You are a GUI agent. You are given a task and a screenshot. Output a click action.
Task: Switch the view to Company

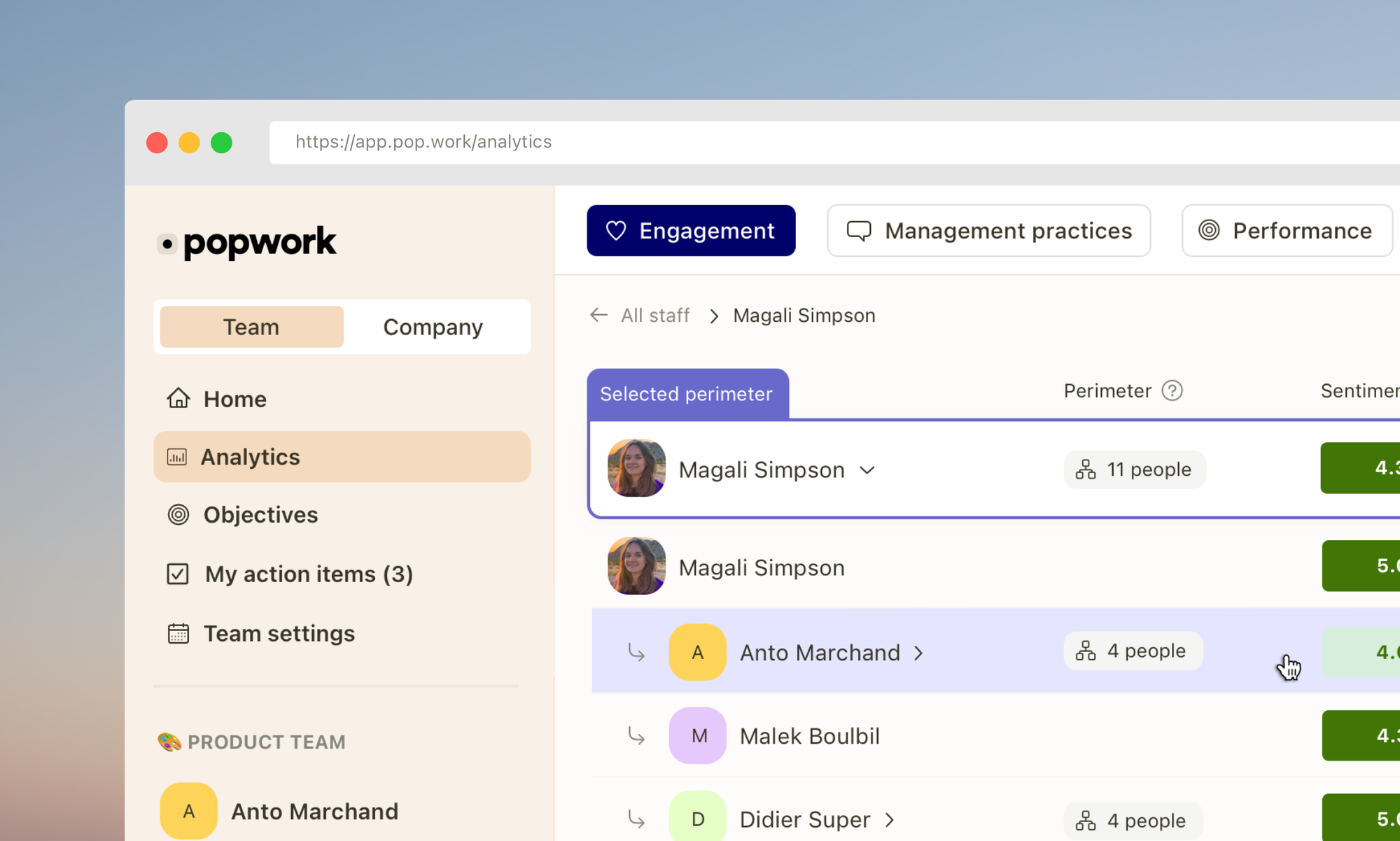click(x=433, y=327)
